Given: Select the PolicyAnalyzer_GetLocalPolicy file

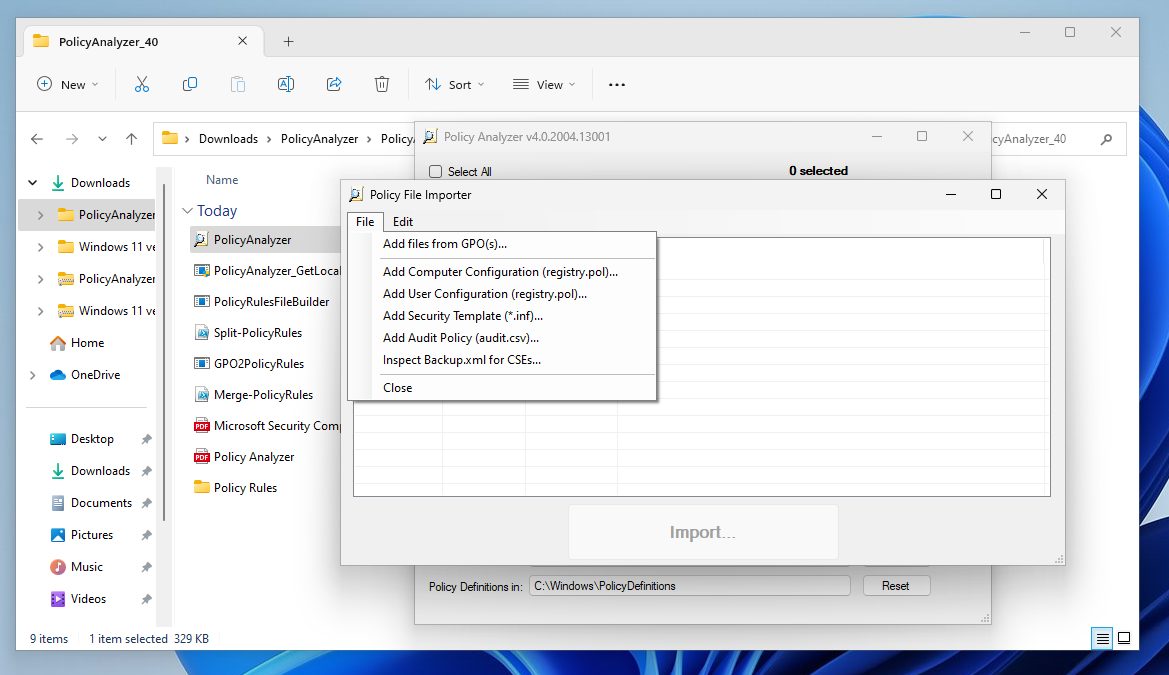Looking at the screenshot, I should (266, 271).
